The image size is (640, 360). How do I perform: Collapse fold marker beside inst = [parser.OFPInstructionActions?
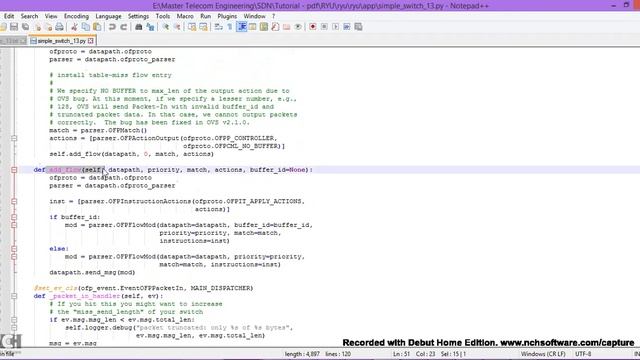click(x=14, y=202)
